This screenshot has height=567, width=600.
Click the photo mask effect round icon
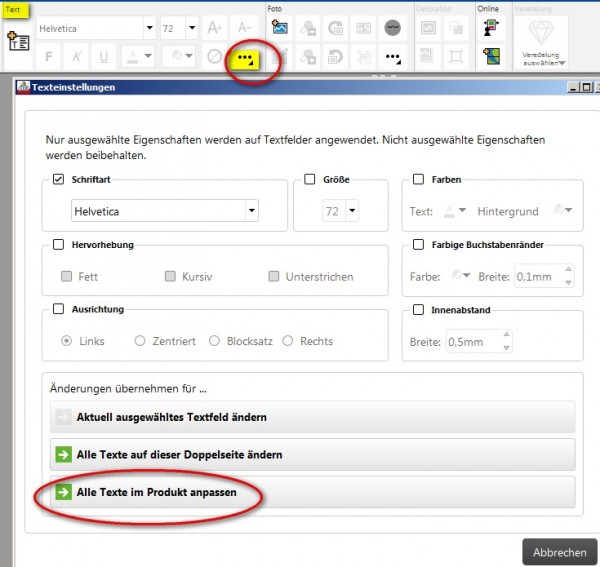(x=392, y=28)
